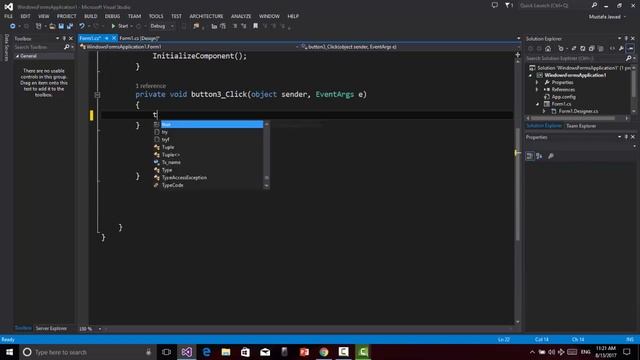The image size is (640, 360).
Task: Click the editor vertical scrollbar
Action: pyautogui.click(x=518, y=184)
